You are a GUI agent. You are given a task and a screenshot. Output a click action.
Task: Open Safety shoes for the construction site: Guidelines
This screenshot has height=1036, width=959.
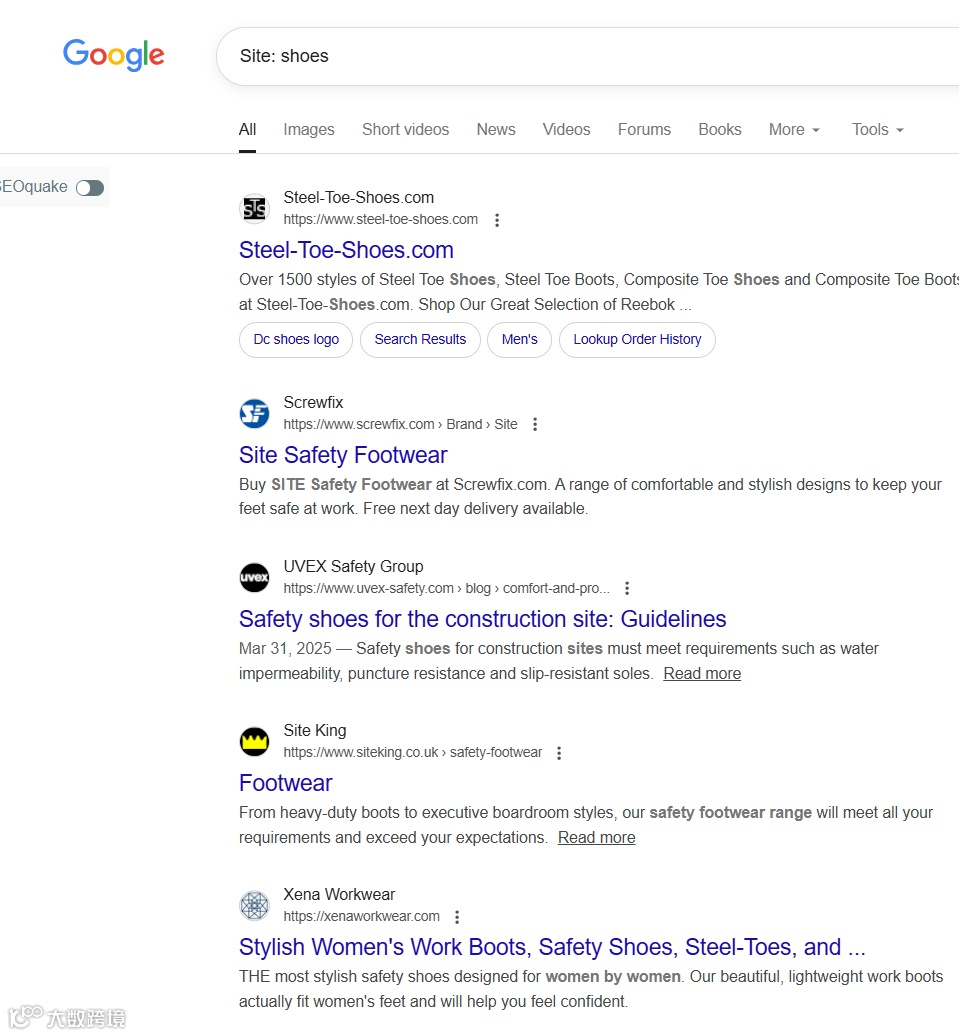tap(482, 619)
